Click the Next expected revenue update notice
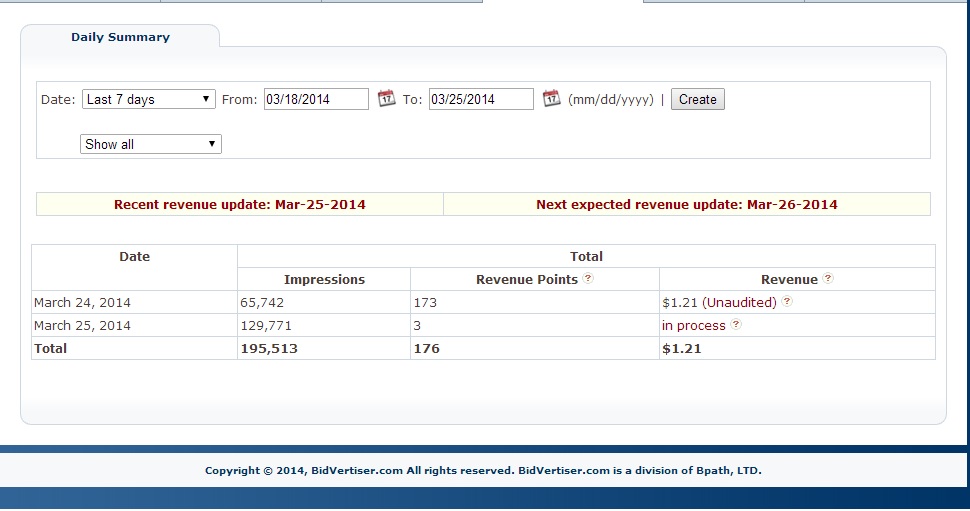Viewport: 970px width, 511px height. pos(687,204)
